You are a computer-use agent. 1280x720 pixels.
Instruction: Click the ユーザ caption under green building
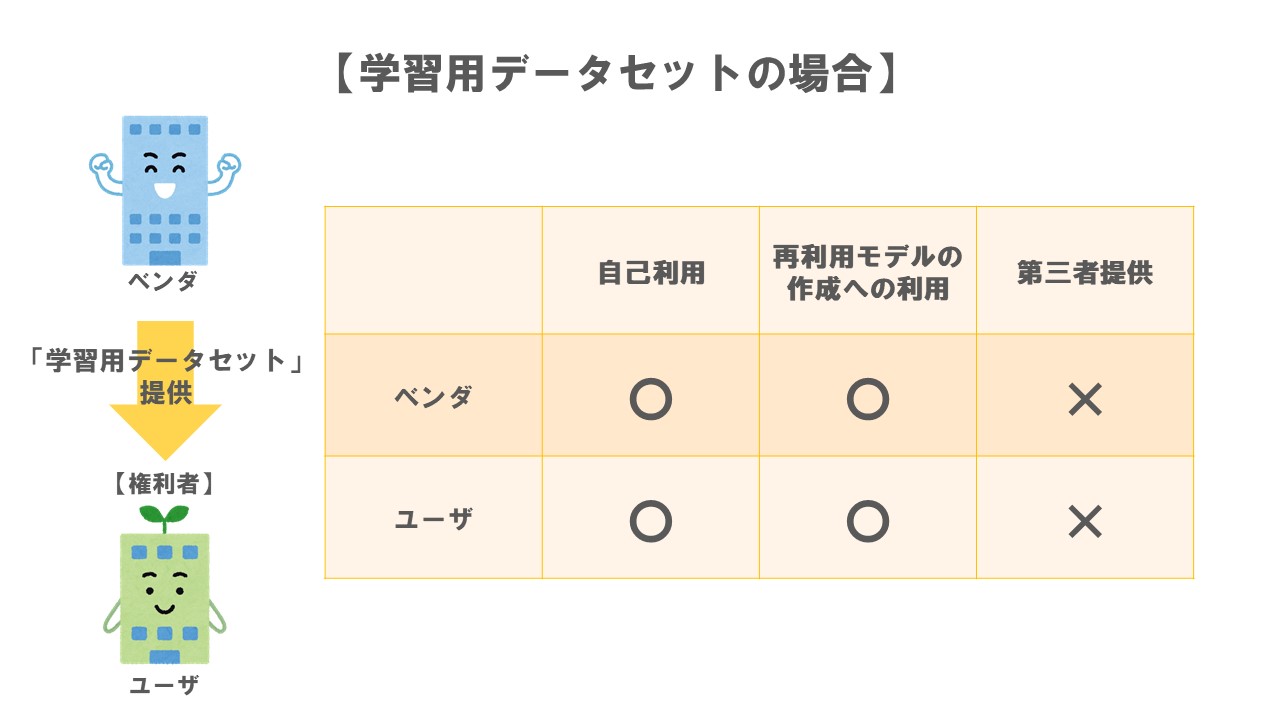pos(165,686)
